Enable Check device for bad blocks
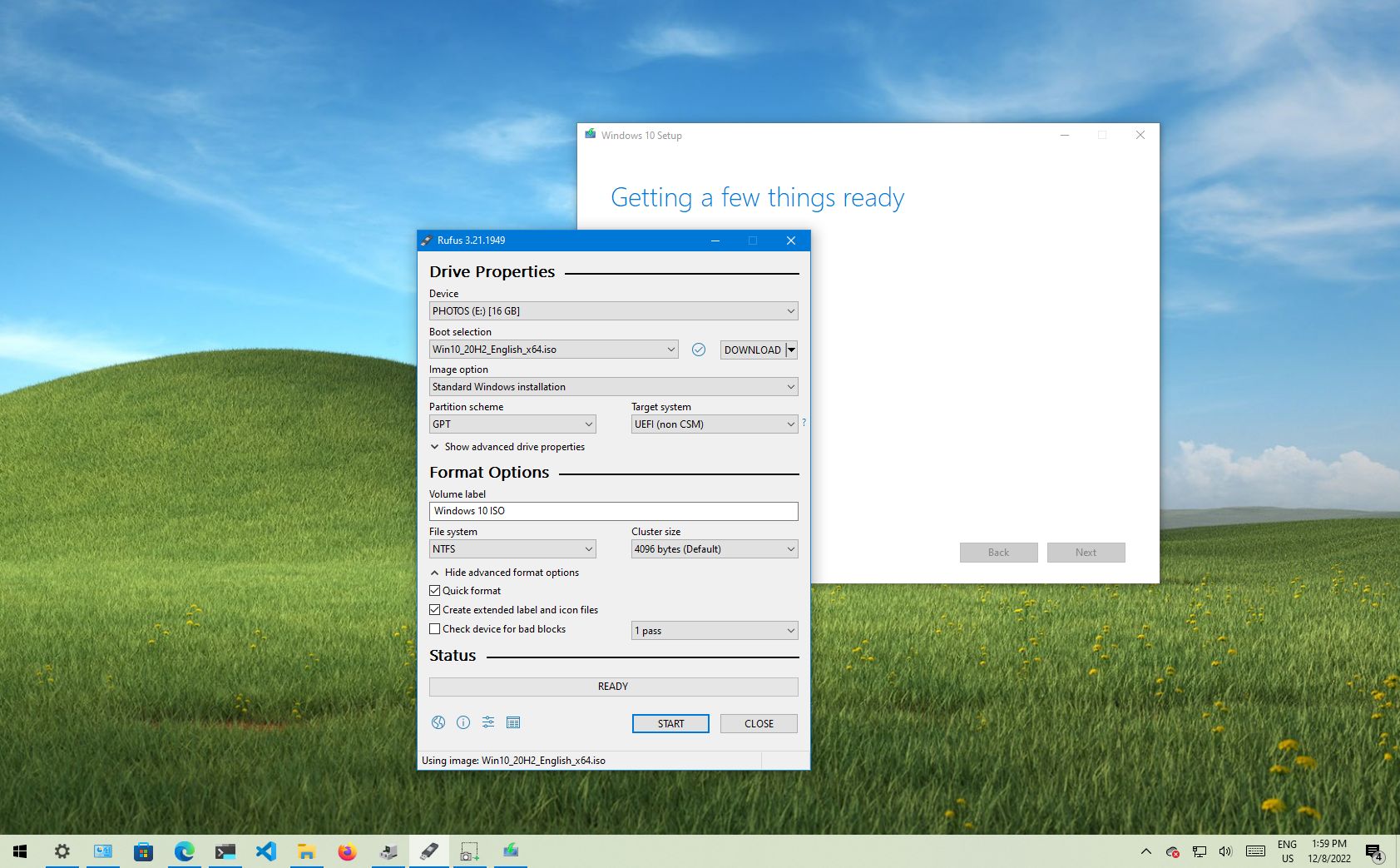Image resolution: width=1400 pixels, height=868 pixels. 434,629
